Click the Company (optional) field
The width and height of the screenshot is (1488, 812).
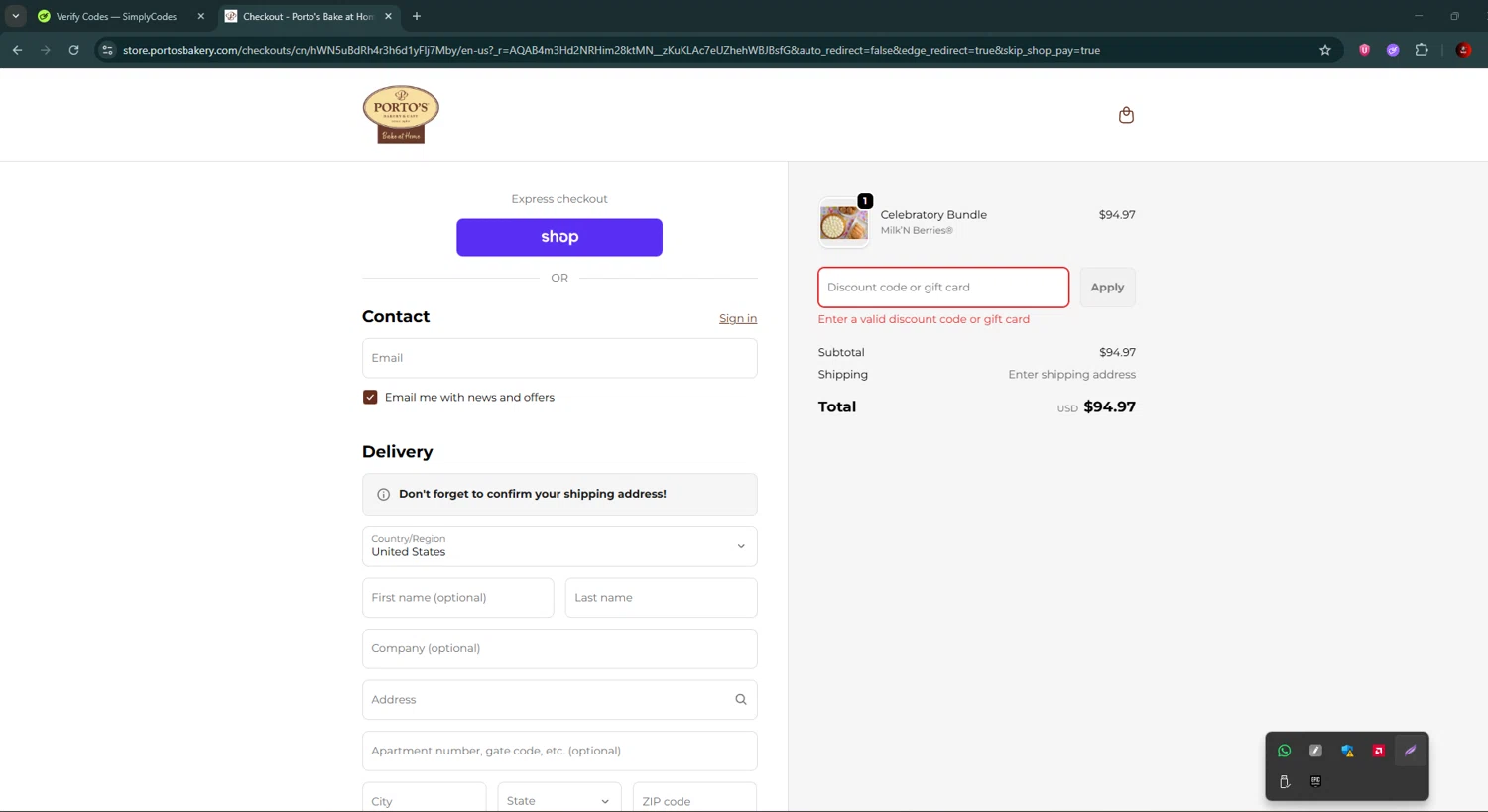[x=559, y=648]
